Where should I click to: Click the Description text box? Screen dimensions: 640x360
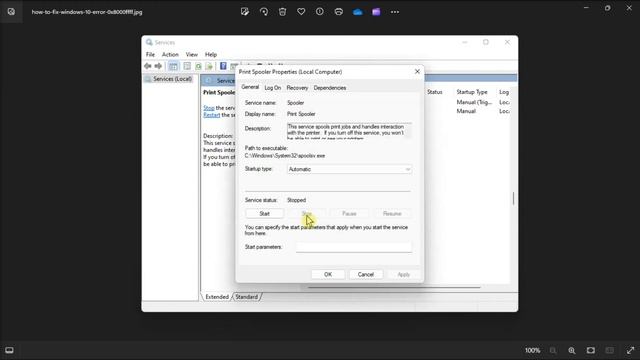click(349, 131)
